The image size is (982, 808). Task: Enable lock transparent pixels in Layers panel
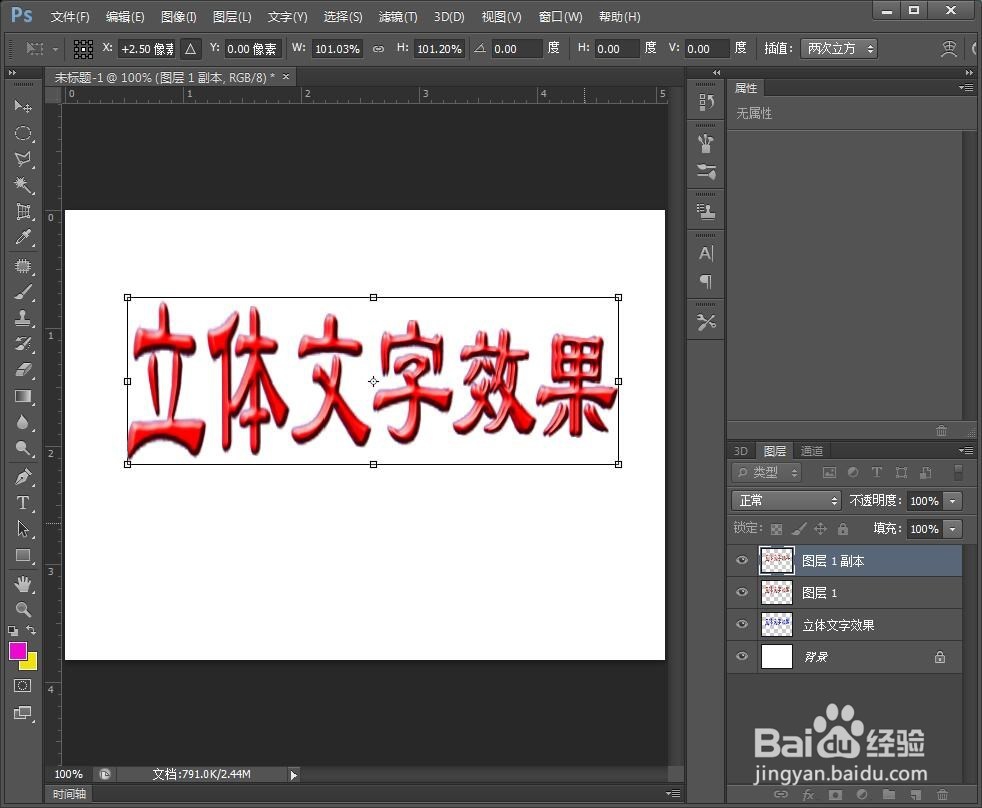(x=775, y=528)
